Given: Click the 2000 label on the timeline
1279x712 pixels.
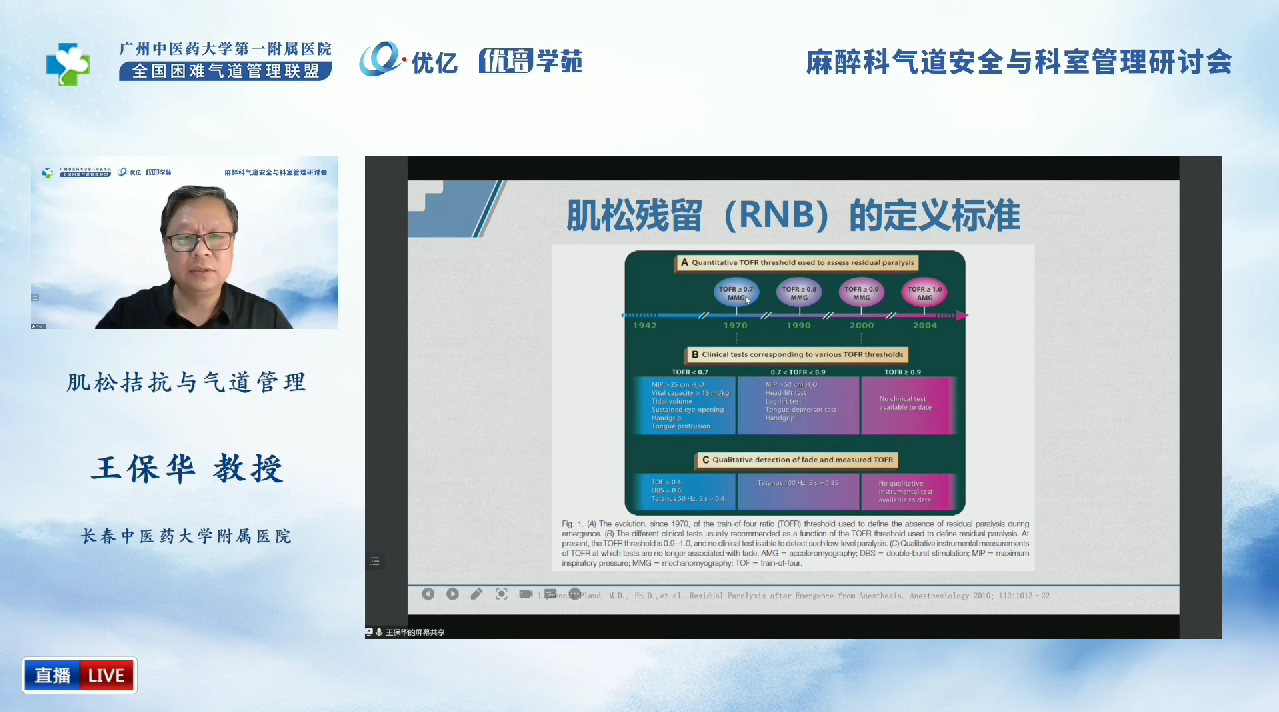Looking at the screenshot, I should [x=862, y=325].
